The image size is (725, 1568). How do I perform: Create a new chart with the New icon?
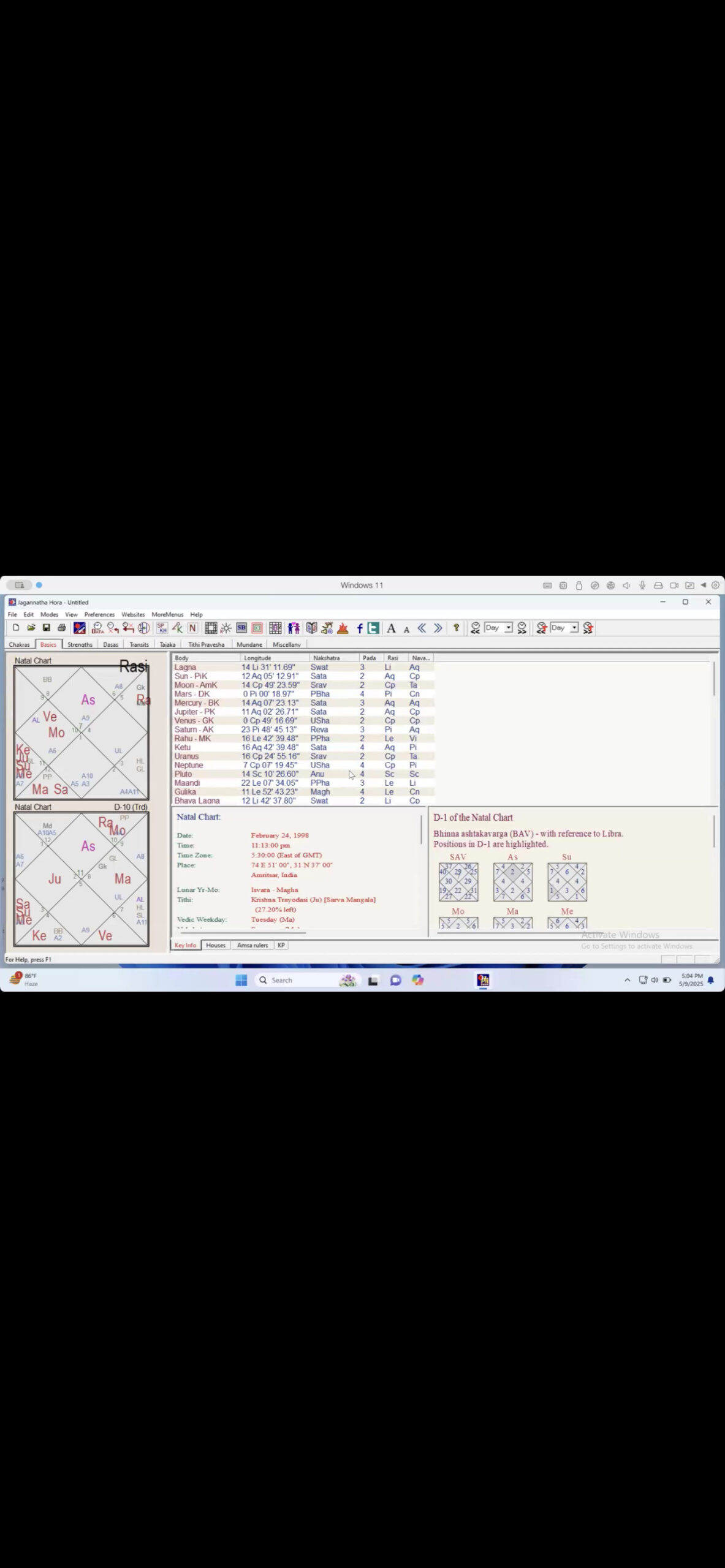(16, 628)
